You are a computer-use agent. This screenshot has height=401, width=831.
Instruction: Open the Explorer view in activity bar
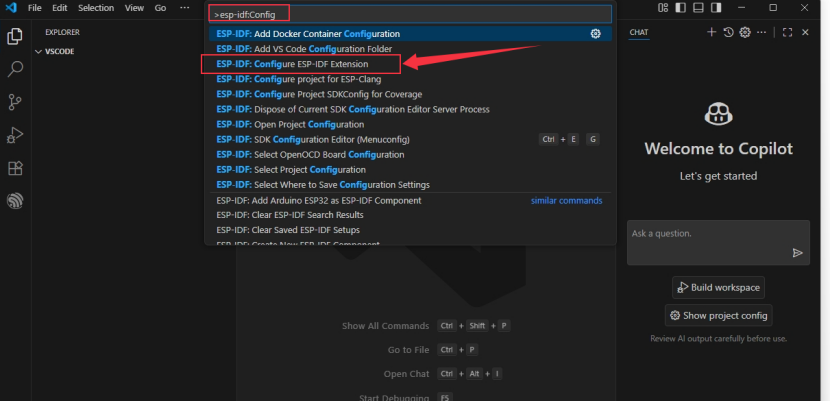tap(15, 37)
